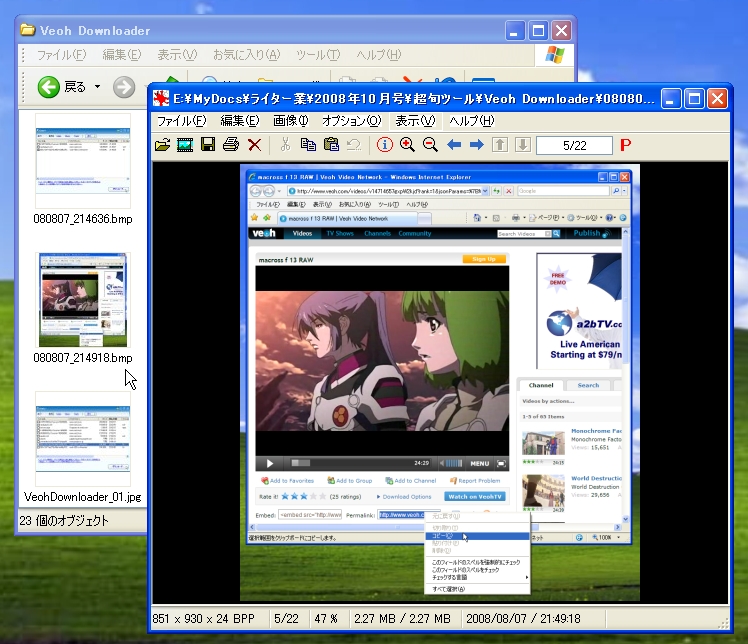
Task: Click file name text 080807_214918.bmp
Action: 83,358
